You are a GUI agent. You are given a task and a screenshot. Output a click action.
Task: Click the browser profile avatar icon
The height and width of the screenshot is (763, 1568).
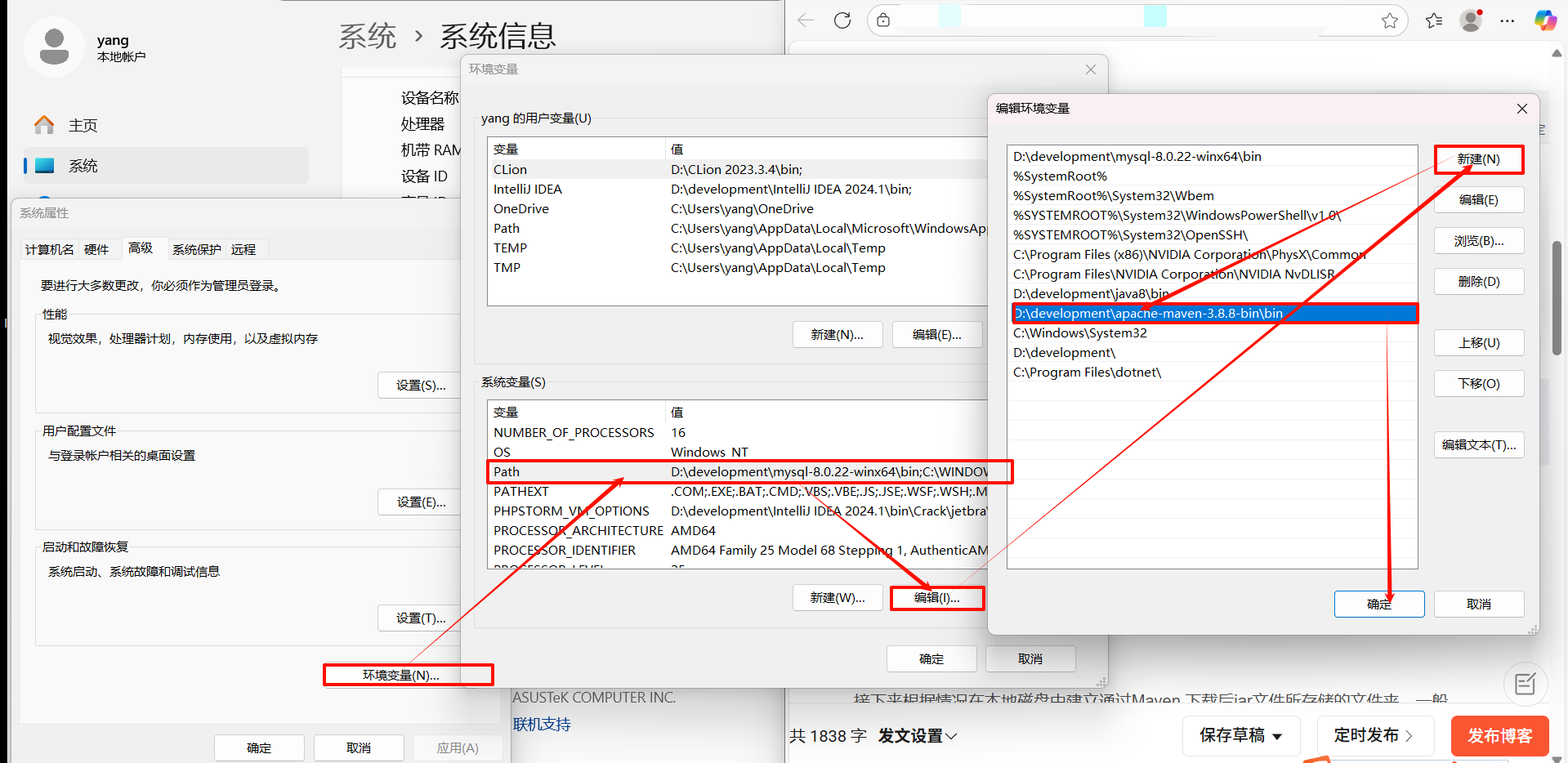tap(1471, 20)
